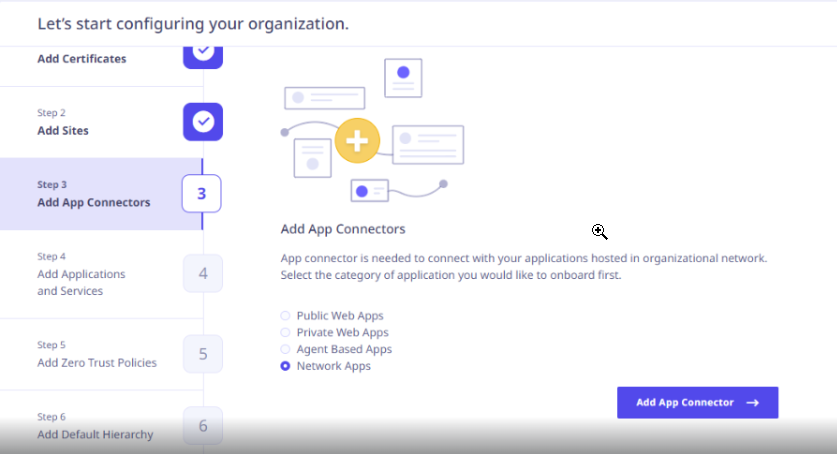The width and height of the screenshot is (837, 454).
Task: Open Step 6 Add Default Hierarchy
Action: tap(101, 426)
